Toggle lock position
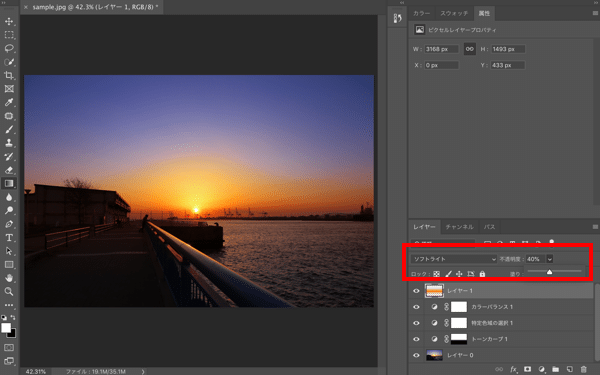This screenshot has width=600, height=375. pos(459,274)
